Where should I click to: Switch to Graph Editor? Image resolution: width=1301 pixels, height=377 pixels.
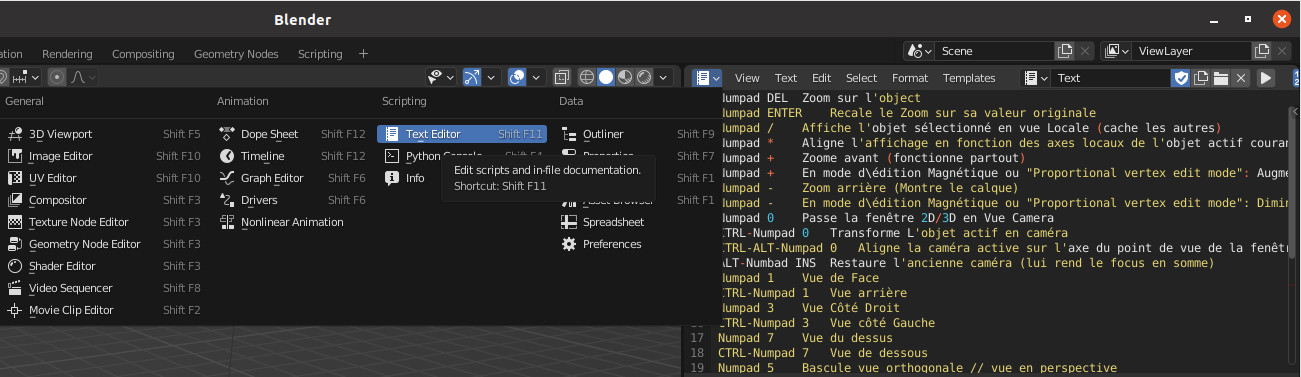click(x=292, y=178)
